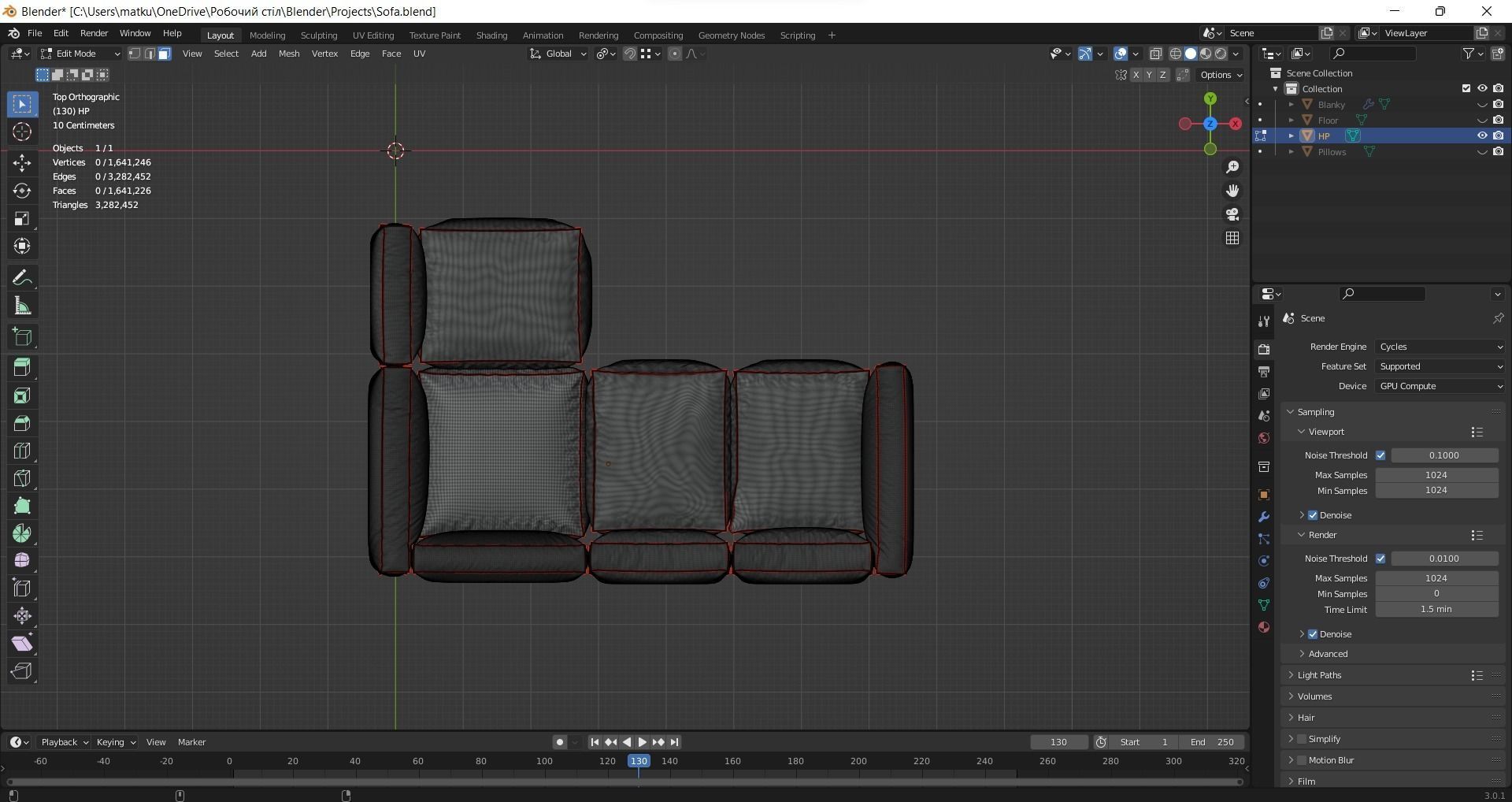Expand the Volumes panel

(1314, 696)
